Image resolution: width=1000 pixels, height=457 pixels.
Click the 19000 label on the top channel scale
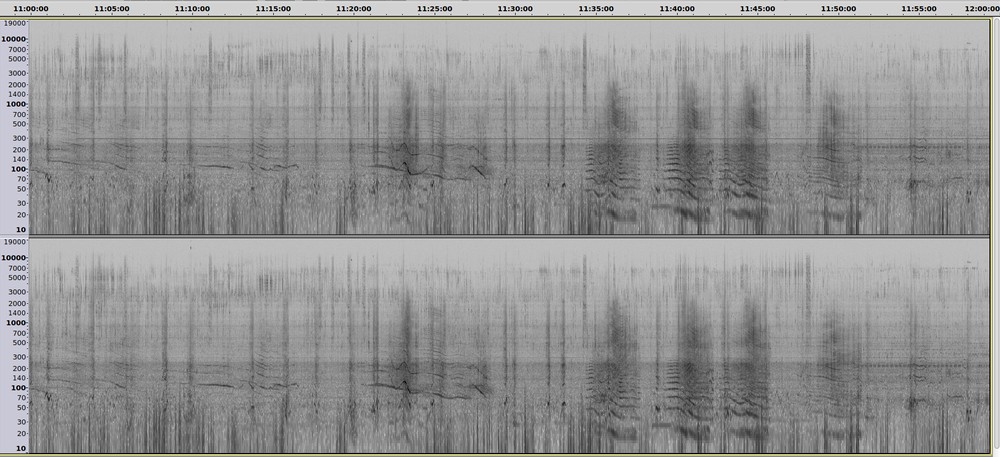[15, 23]
